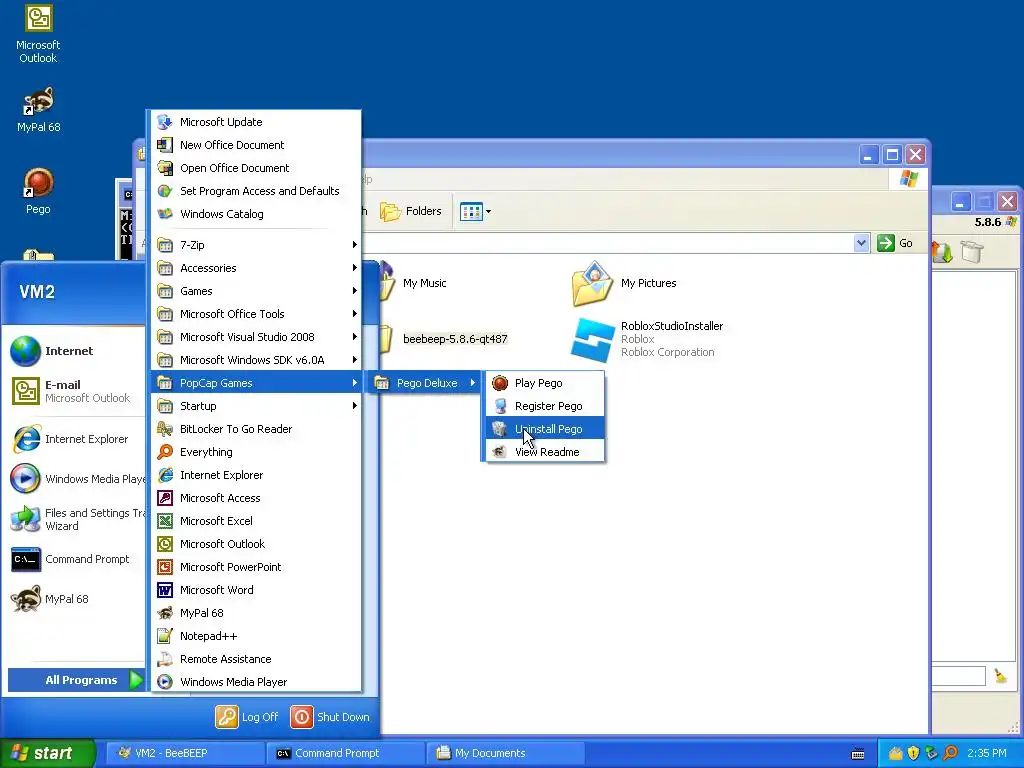Launch Microsoft PowerPoint
Image resolution: width=1024 pixels, height=768 pixels.
point(256,567)
